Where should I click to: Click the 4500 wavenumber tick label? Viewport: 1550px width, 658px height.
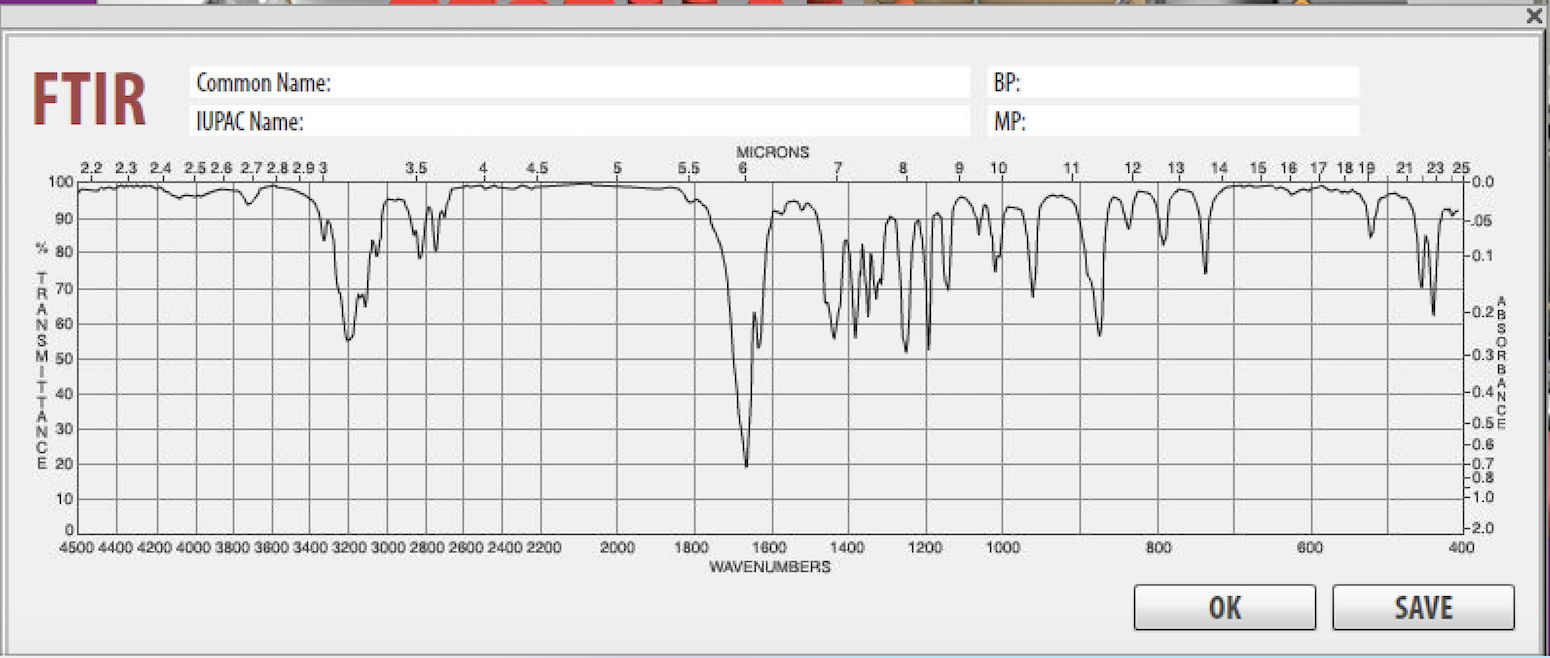(77, 548)
